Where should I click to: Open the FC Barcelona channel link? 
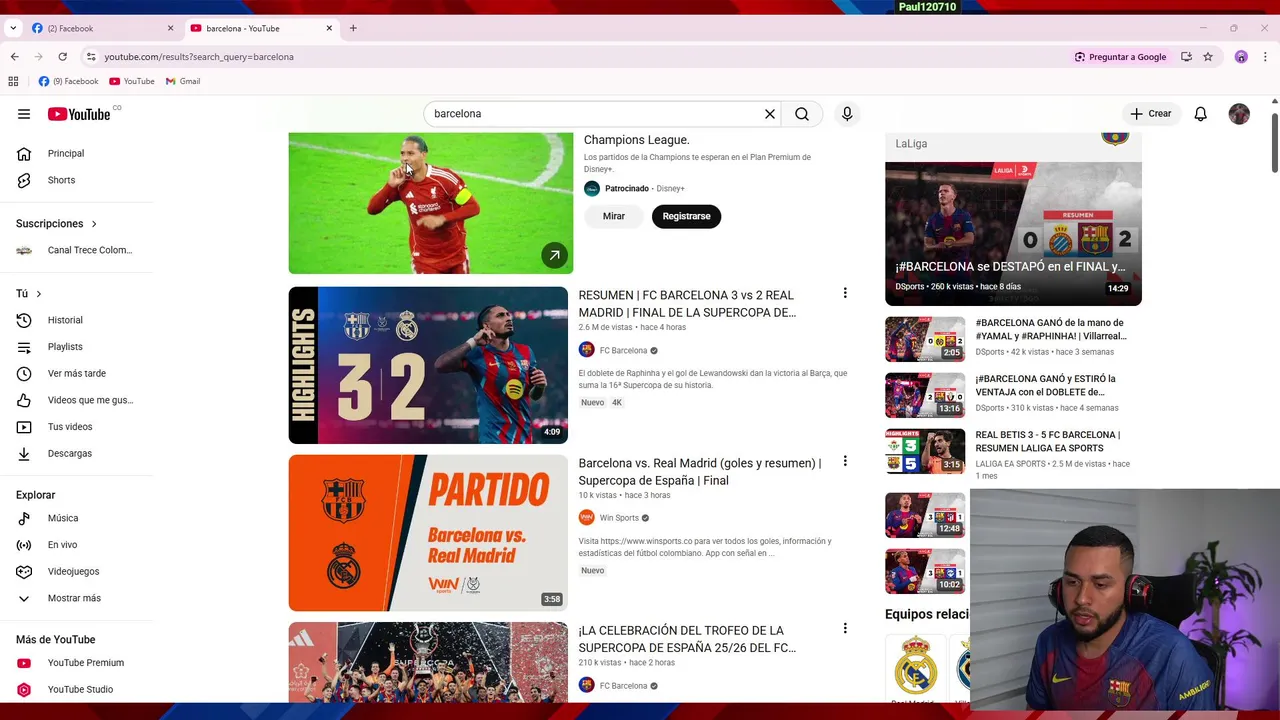point(623,351)
